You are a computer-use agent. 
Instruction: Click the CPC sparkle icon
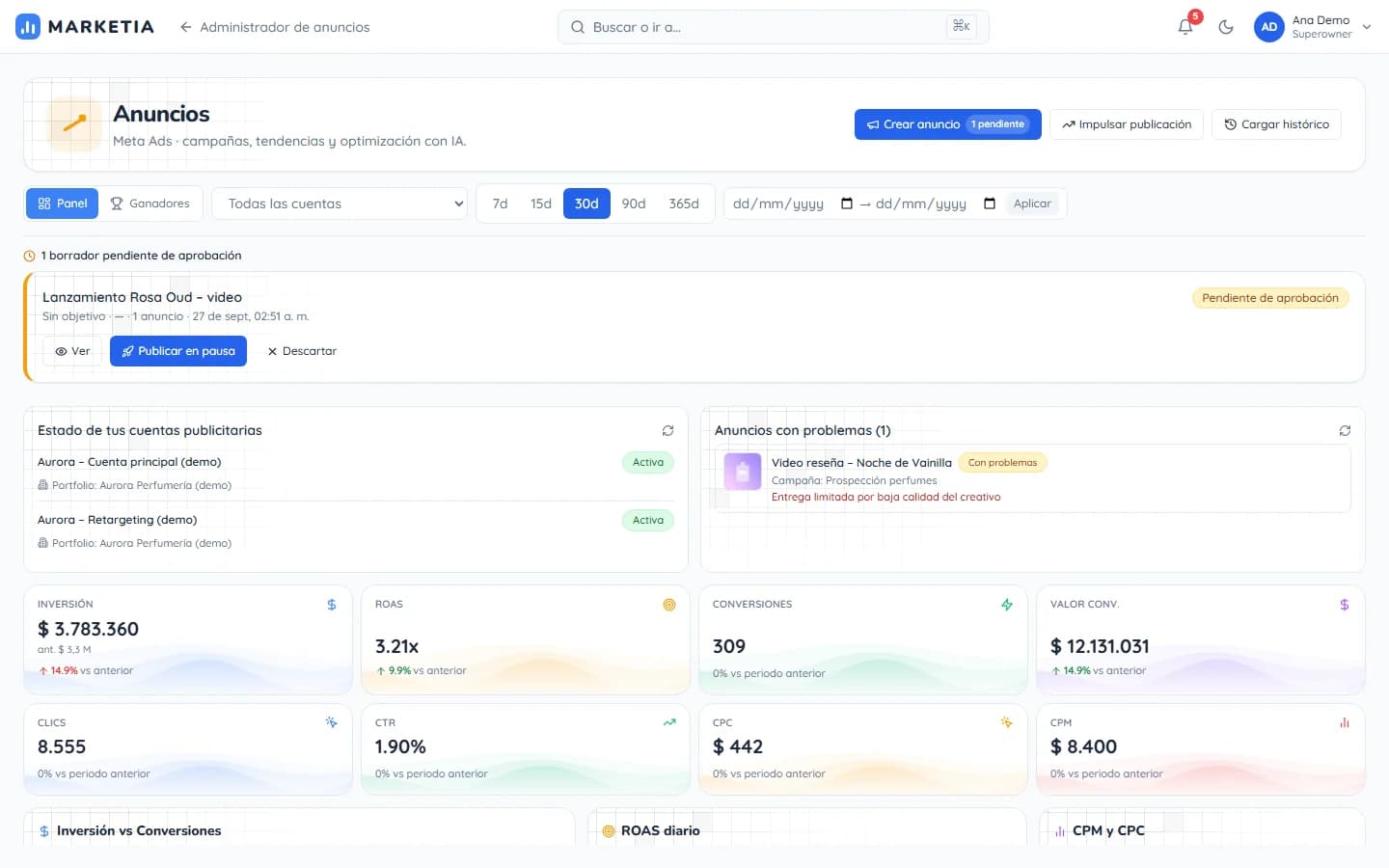(1007, 722)
